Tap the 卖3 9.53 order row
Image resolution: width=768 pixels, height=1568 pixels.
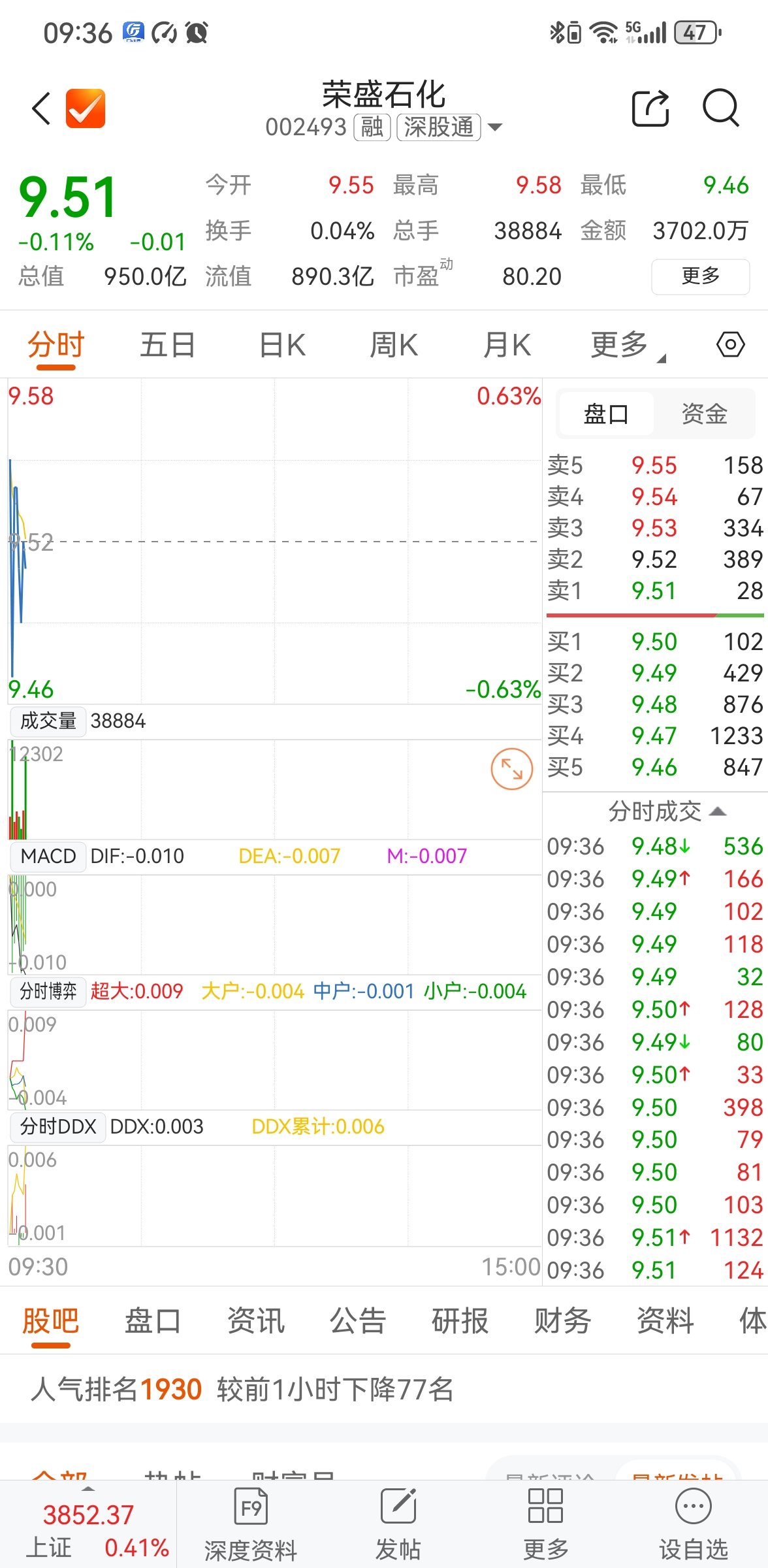654,528
